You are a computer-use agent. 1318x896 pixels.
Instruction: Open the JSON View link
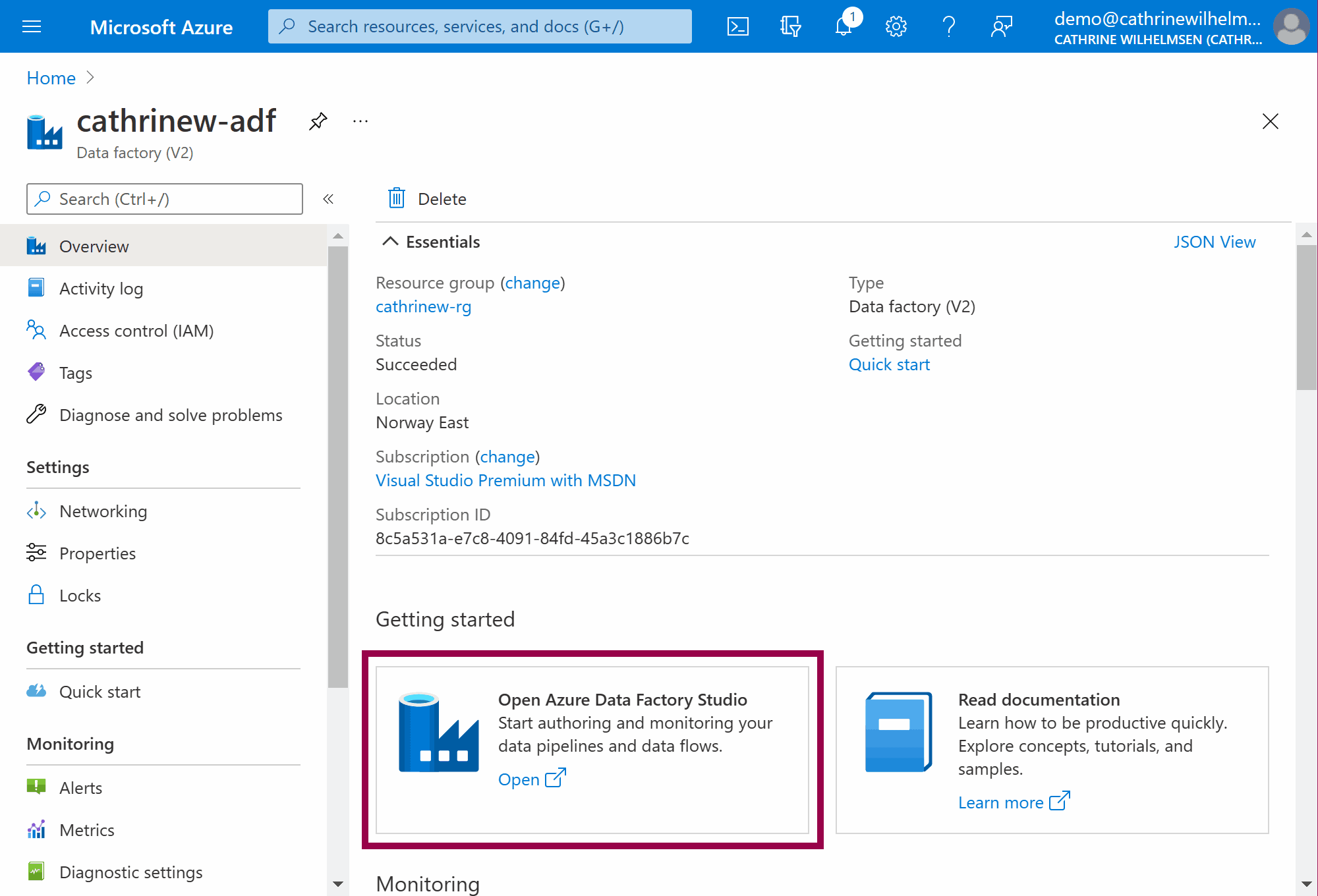tap(1214, 242)
